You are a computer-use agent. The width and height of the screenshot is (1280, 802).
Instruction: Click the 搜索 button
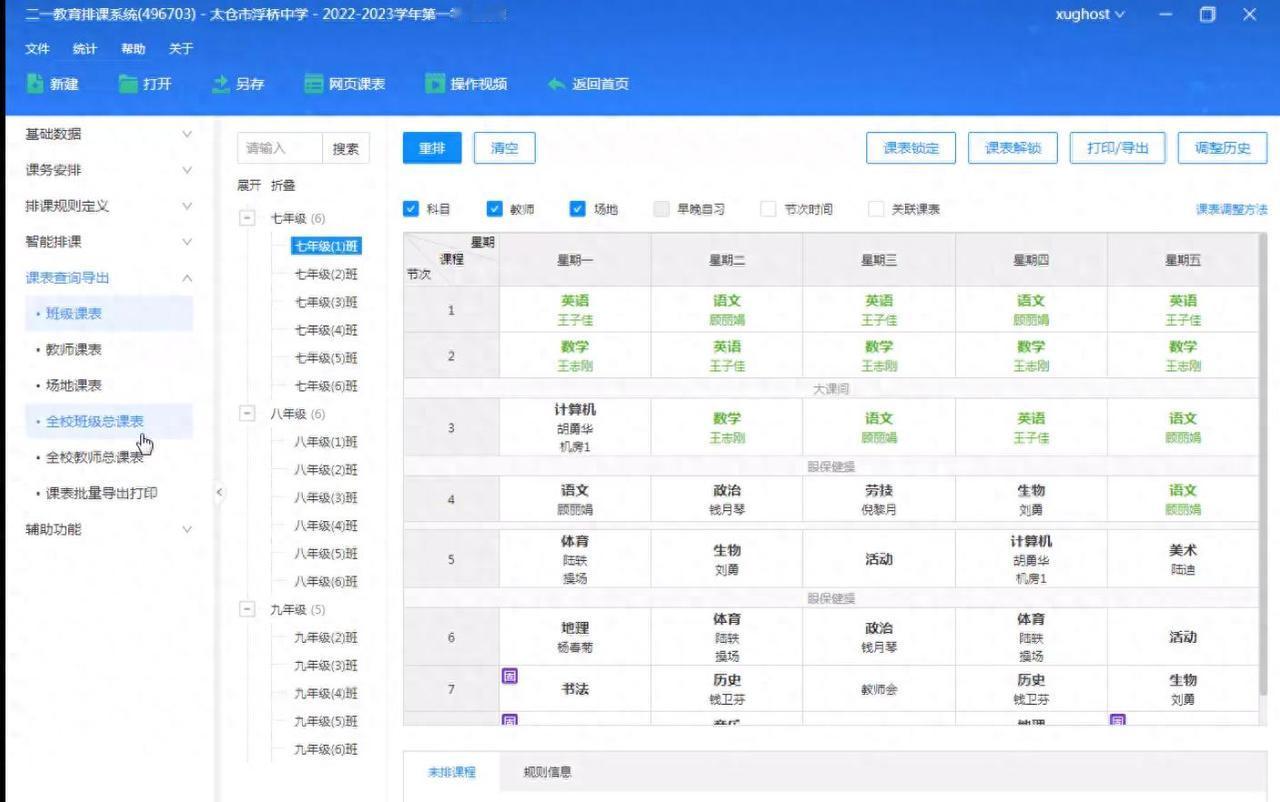tap(346, 148)
